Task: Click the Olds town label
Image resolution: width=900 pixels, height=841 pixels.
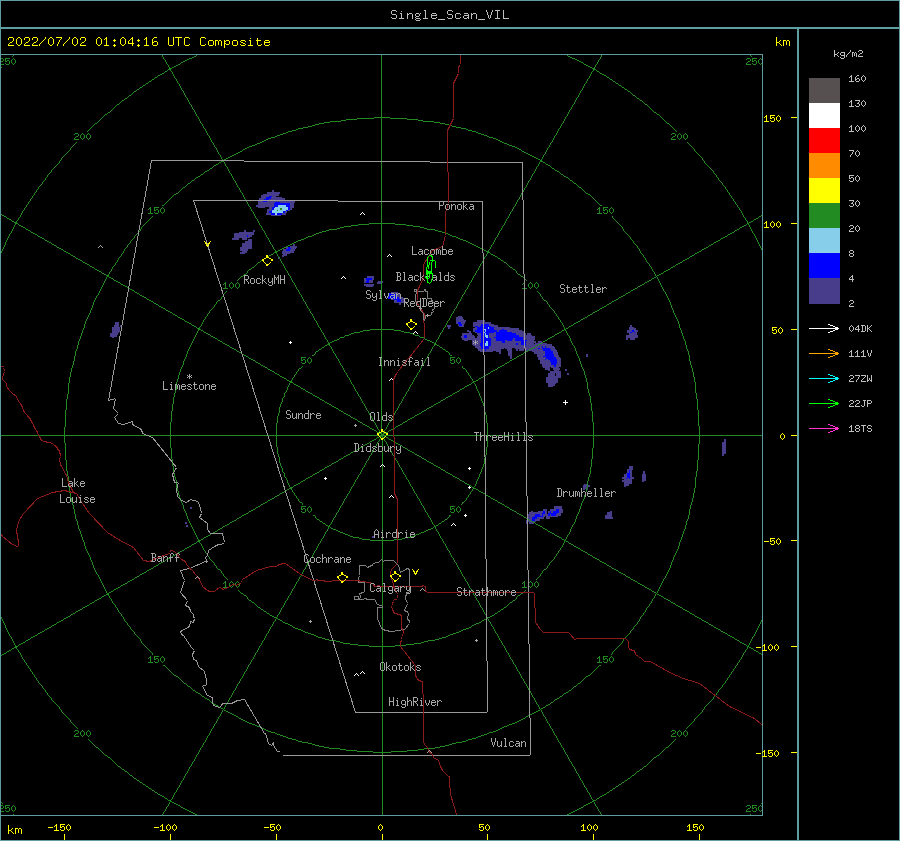Action: tap(381, 417)
